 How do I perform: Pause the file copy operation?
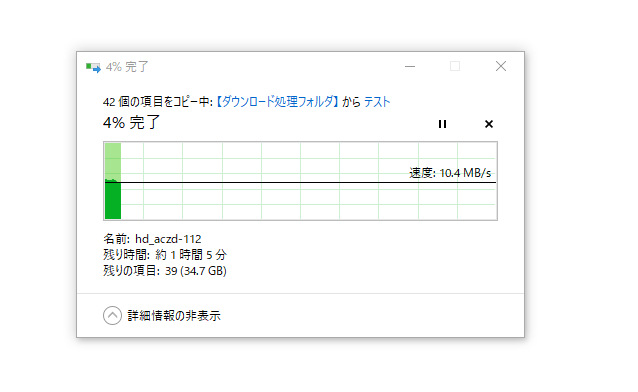click(x=442, y=124)
